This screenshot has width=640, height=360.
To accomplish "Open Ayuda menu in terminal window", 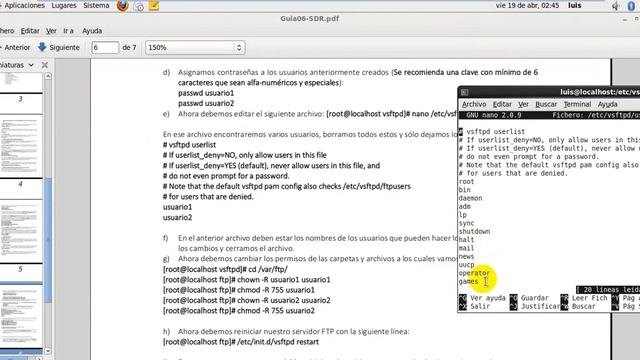I will pyautogui.click(x=607, y=104).
